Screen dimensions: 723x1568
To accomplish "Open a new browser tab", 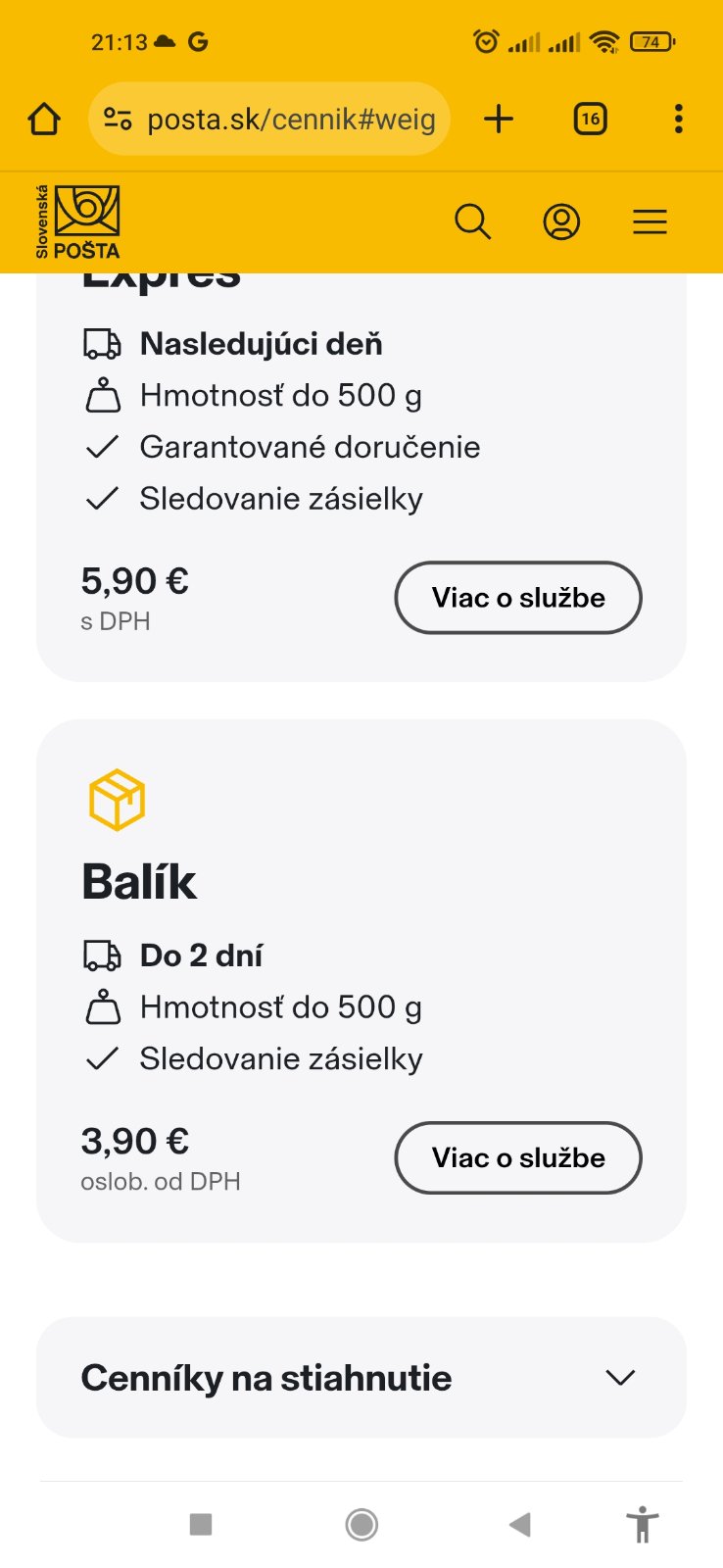I will 499,120.
